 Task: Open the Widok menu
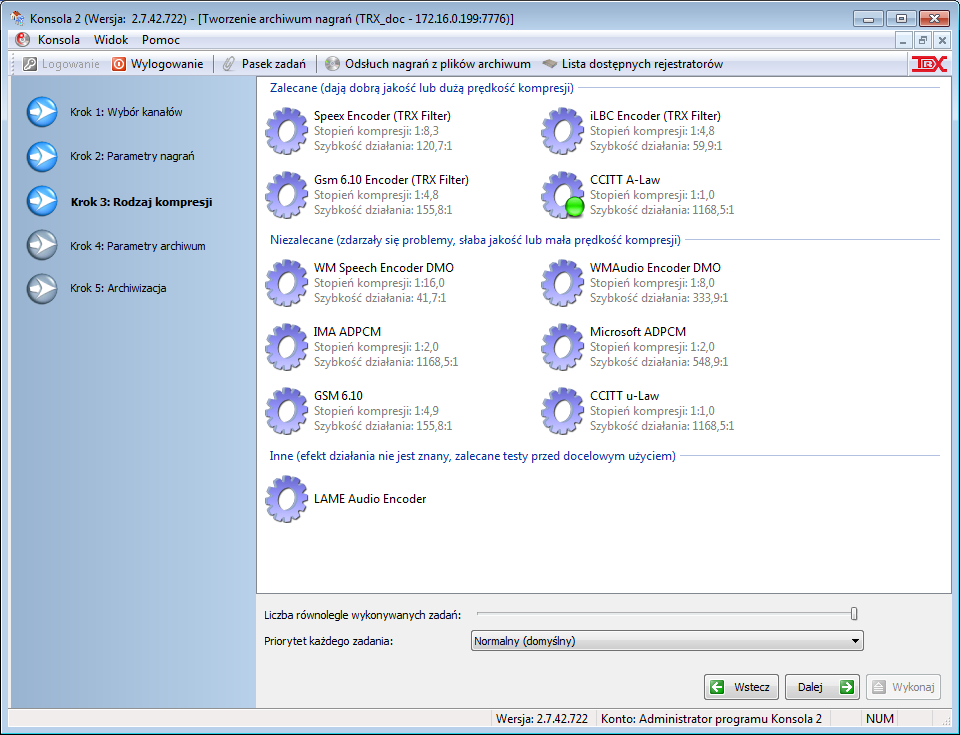pos(111,40)
